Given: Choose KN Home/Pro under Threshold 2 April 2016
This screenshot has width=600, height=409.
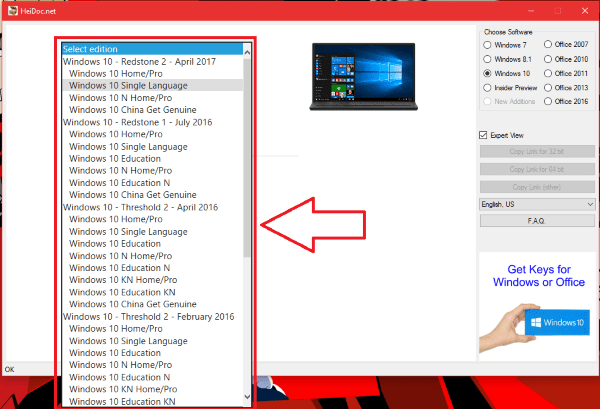Looking at the screenshot, I should [152, 280].
